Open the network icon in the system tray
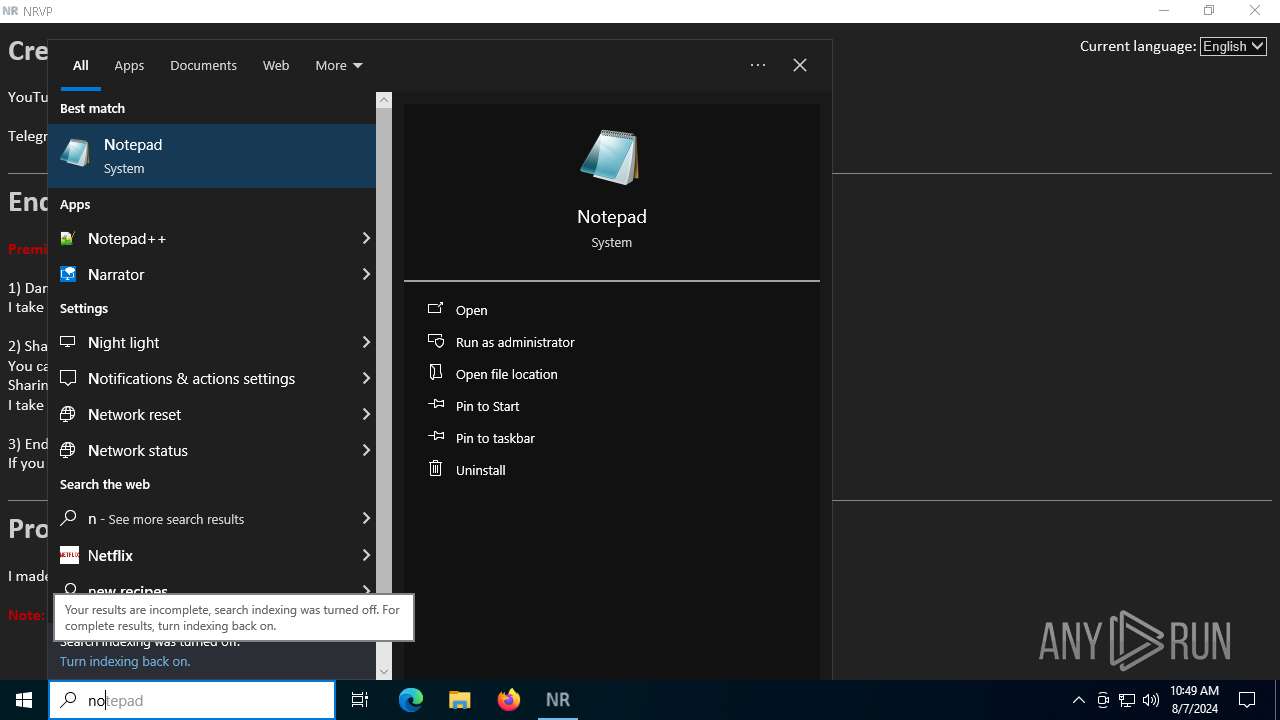 (1127, 700)
